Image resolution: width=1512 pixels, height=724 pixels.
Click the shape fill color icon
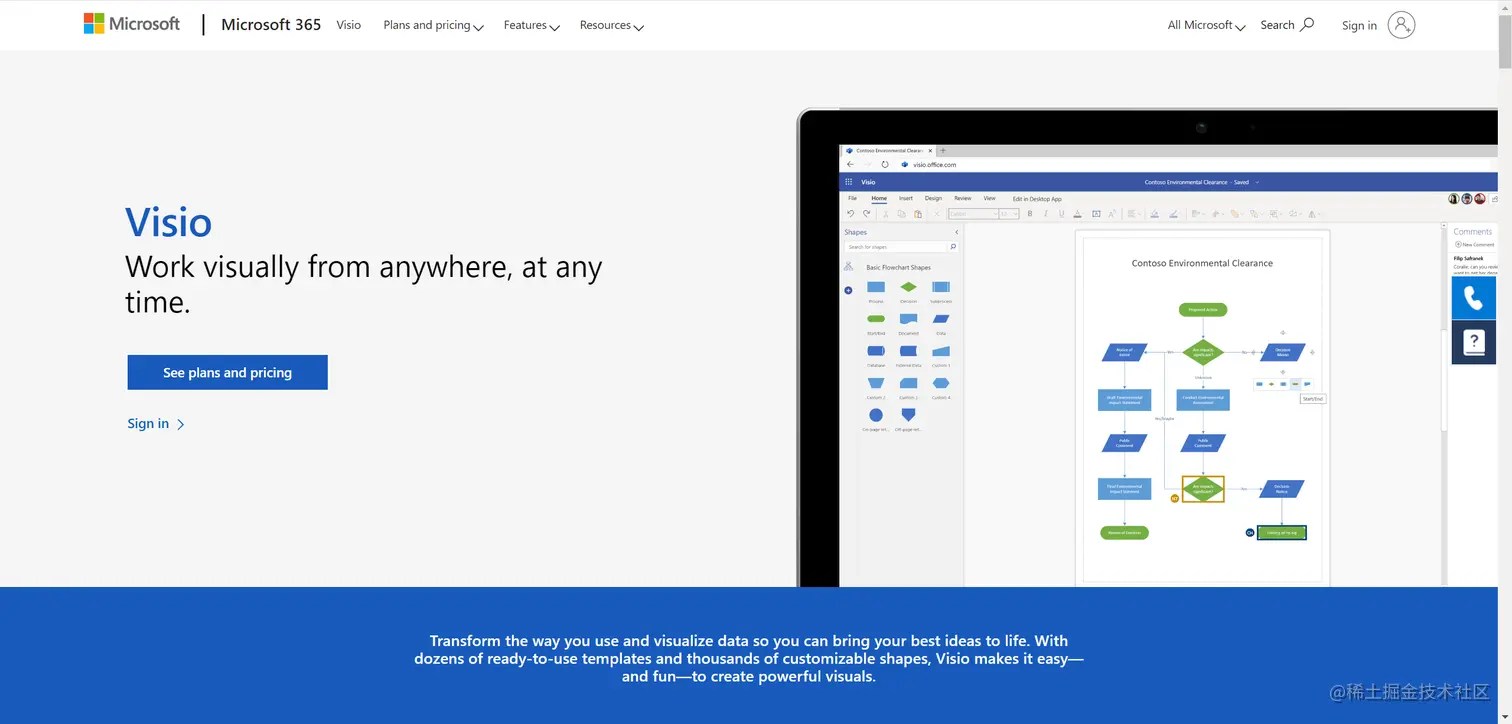[x=1154, y=214]
